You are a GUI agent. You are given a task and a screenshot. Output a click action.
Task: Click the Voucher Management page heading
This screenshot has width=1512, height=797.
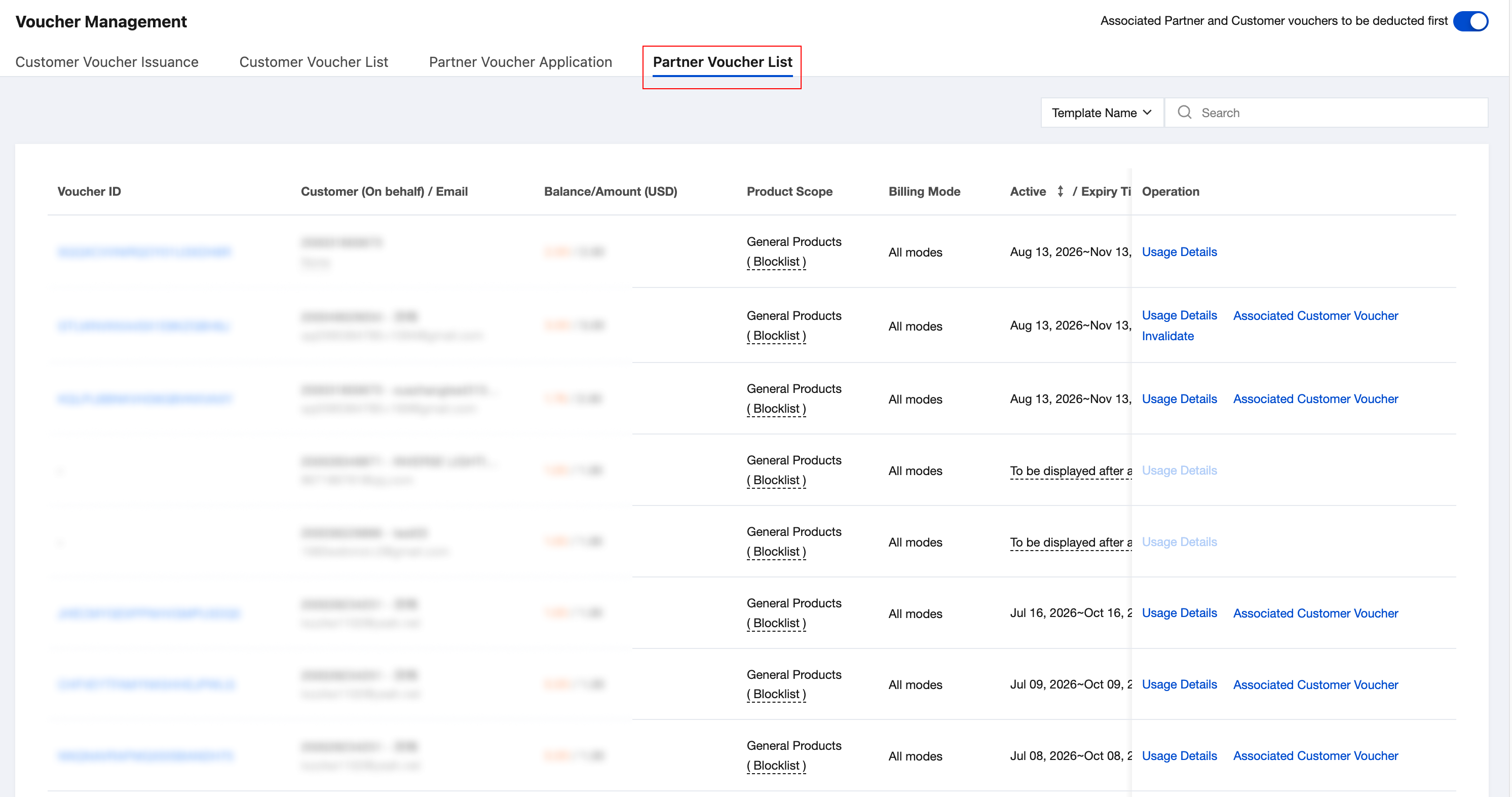coord(101,22)
